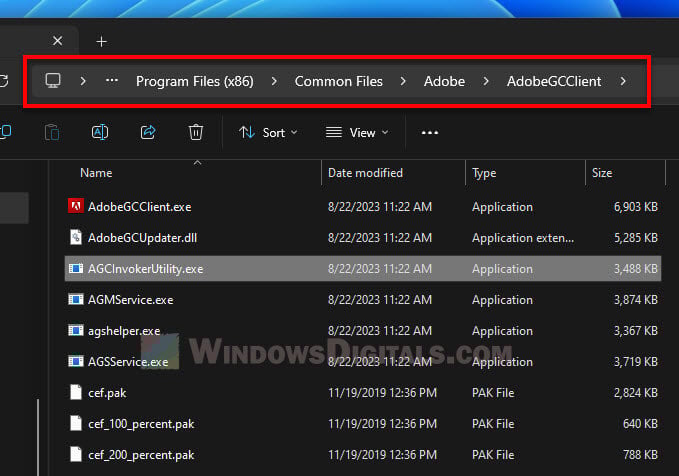Expand chevron after Common Files
Image resolution: width=679 pixels, height=476 pixels.
pos(403,81)
